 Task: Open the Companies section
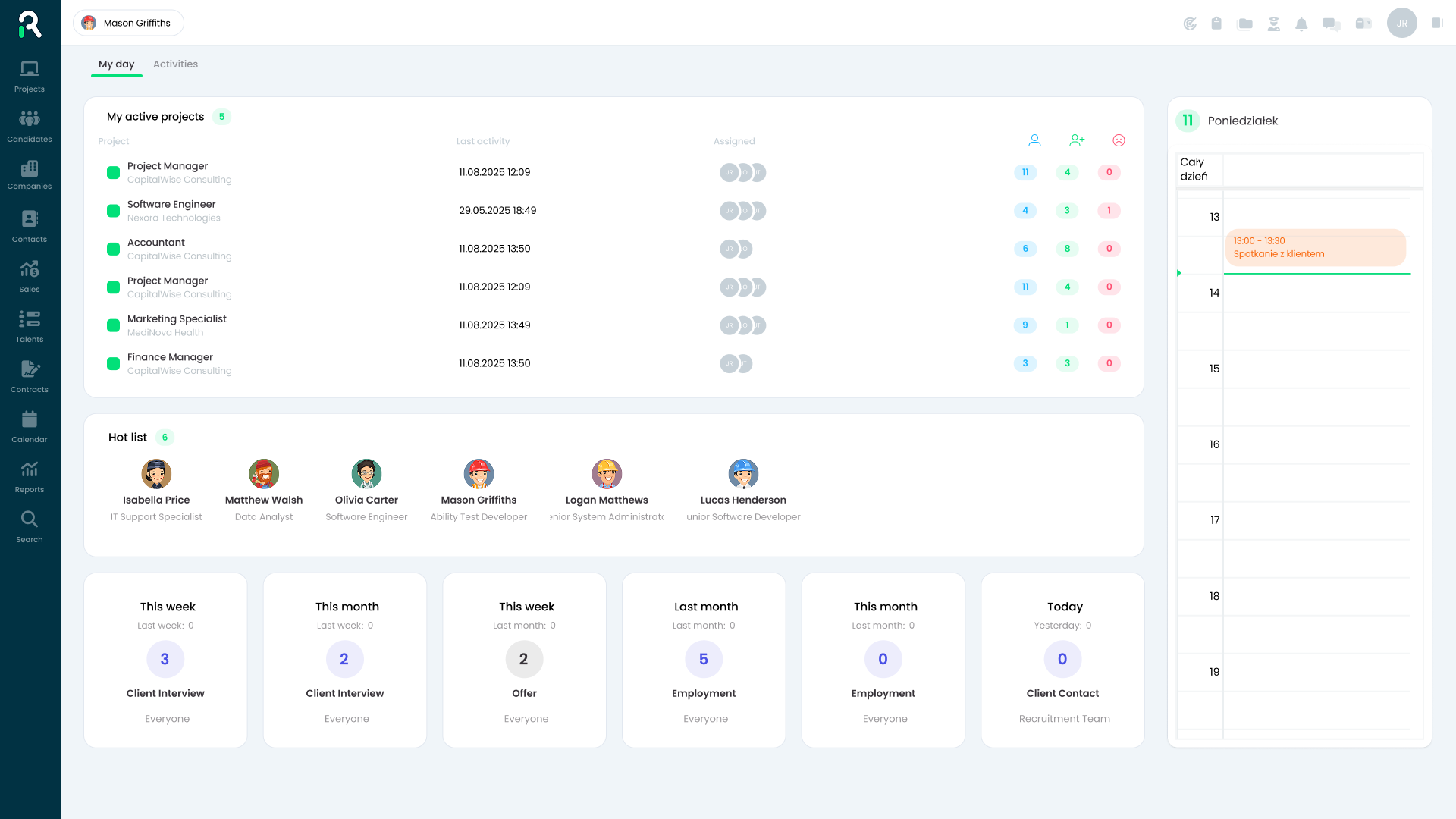(30, 174)
